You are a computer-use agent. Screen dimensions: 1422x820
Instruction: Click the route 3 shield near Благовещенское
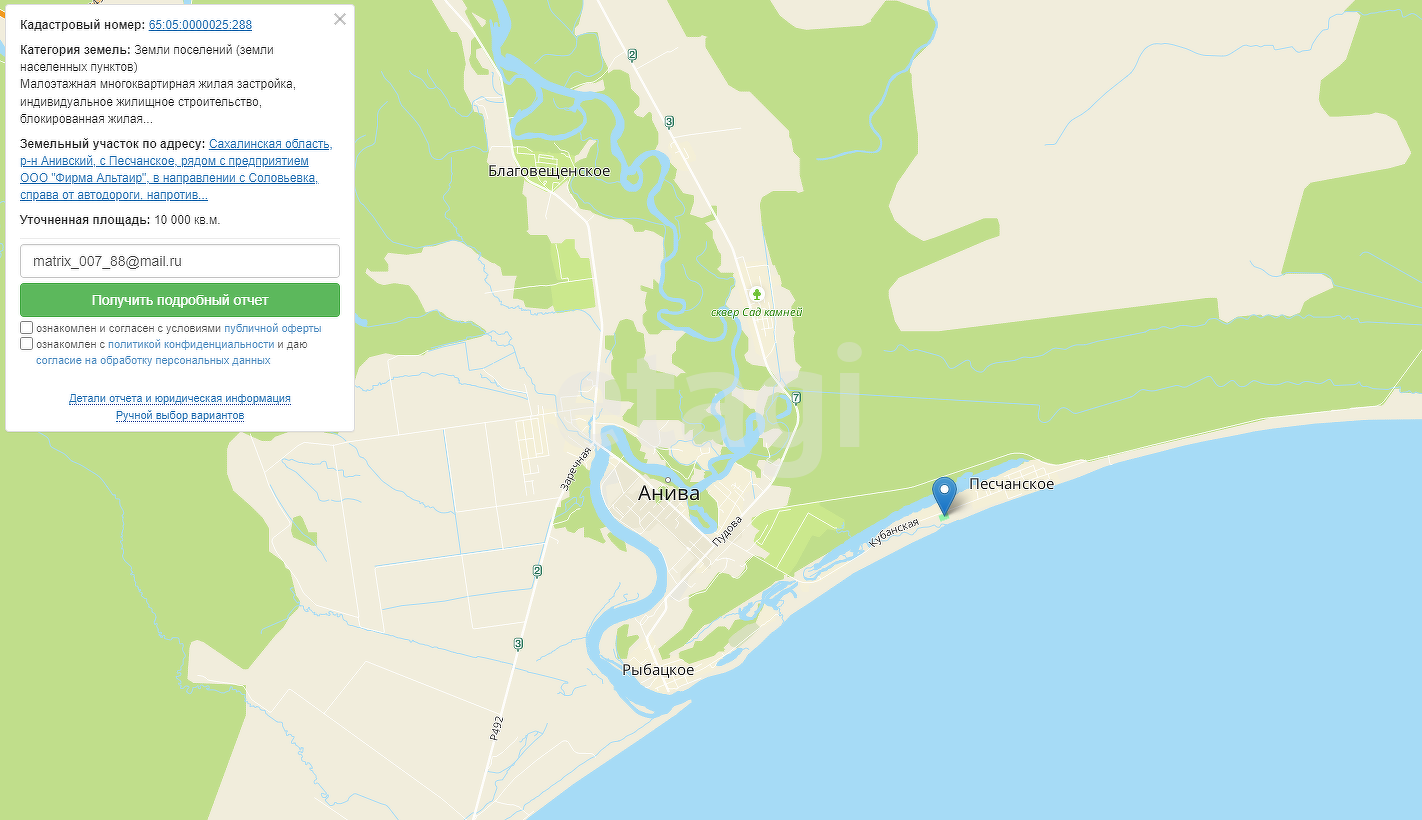click(x=669, y=122)
